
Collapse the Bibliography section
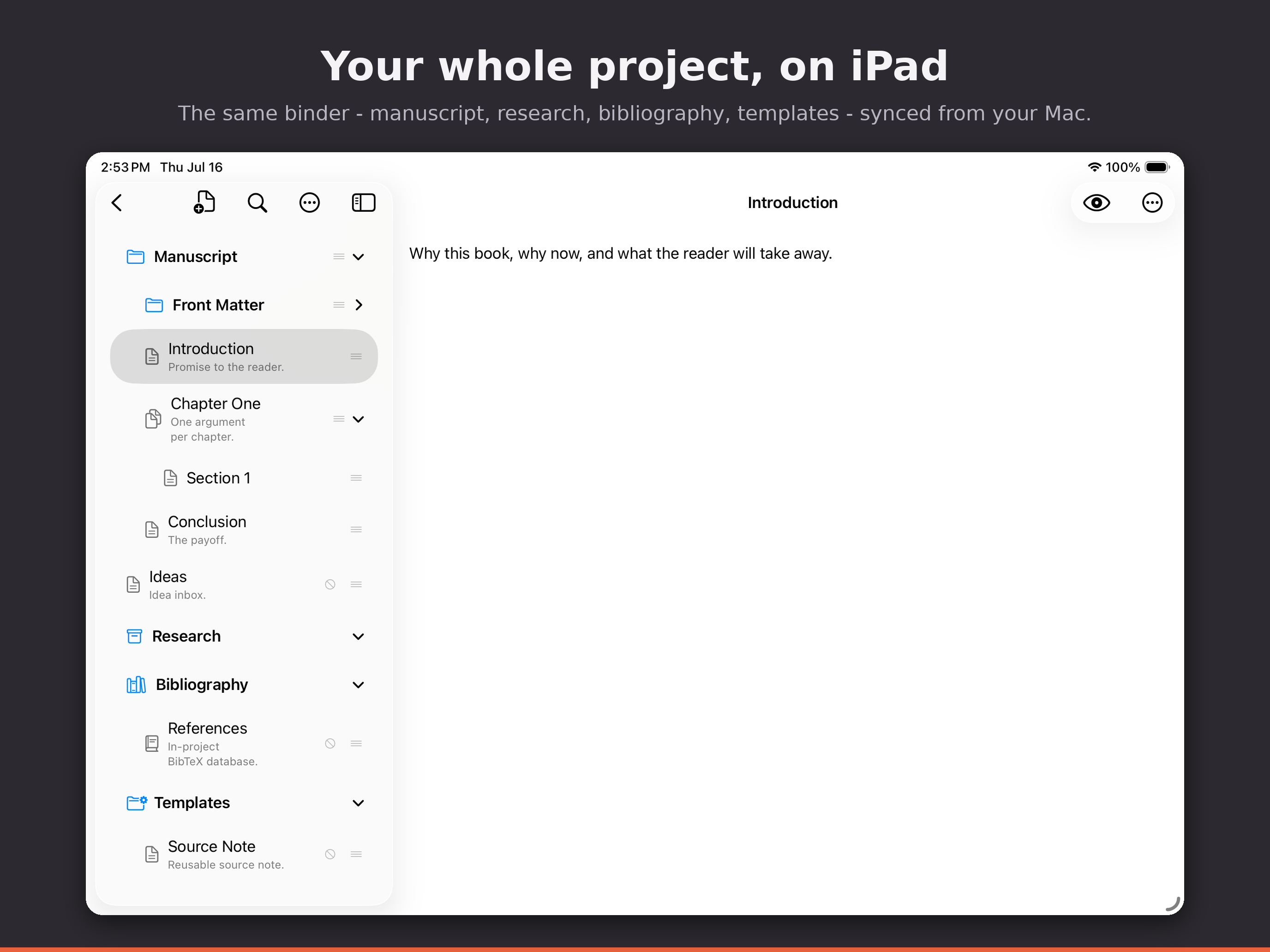(x=358, y=684)
